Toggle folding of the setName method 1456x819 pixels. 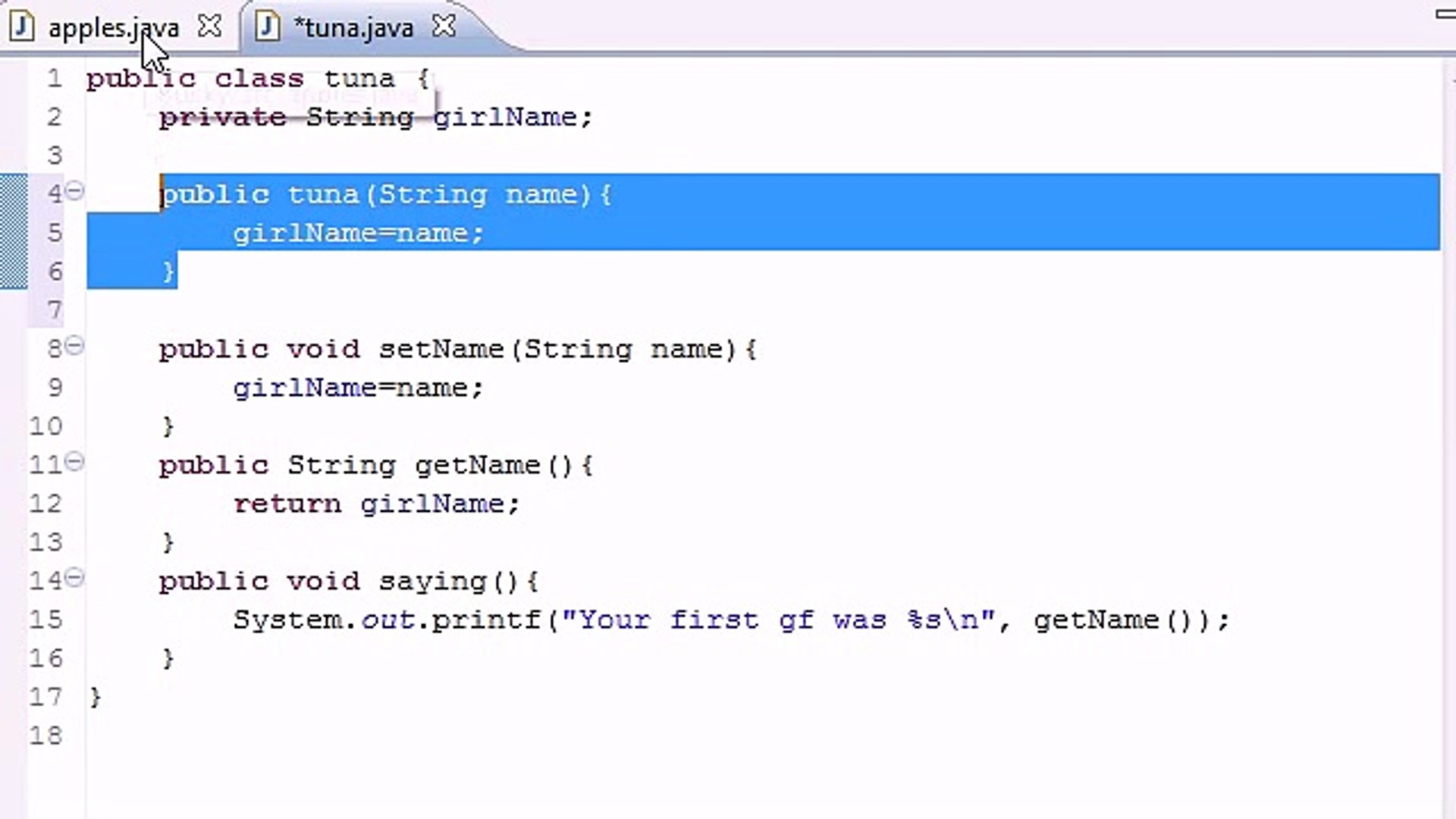74,347
